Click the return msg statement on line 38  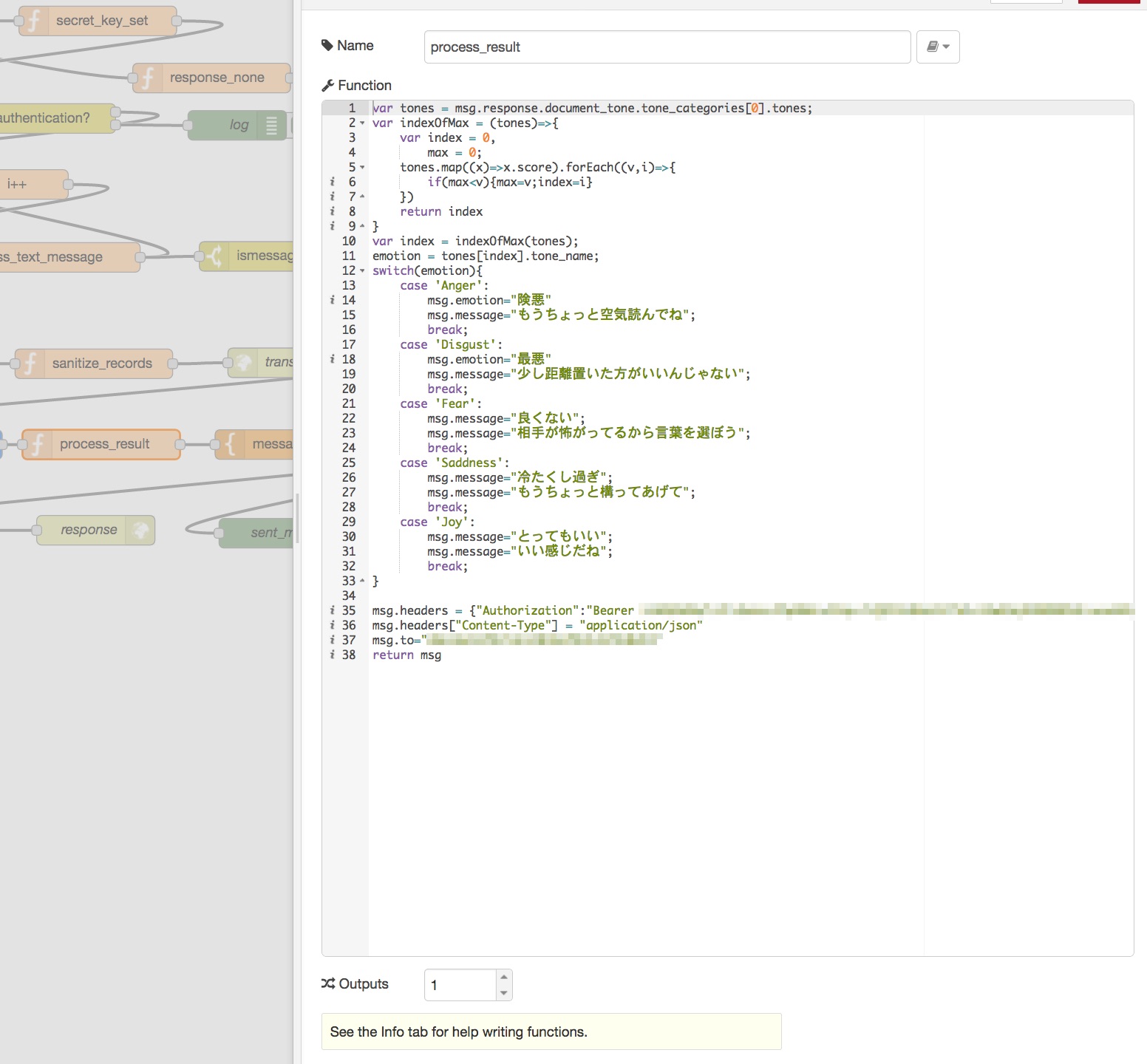(406, 655)
